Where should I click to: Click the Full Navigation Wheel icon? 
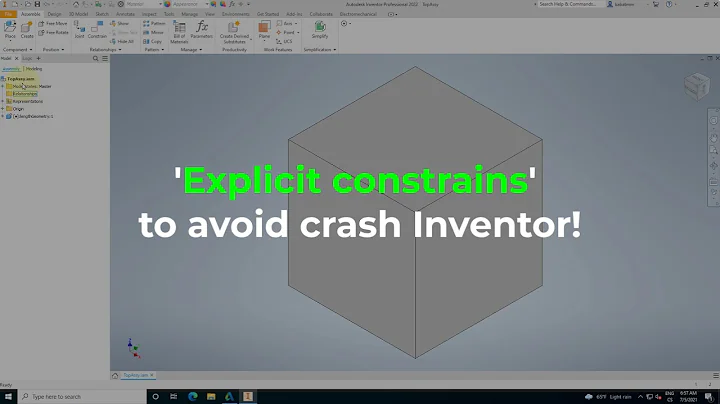[714, 121]
